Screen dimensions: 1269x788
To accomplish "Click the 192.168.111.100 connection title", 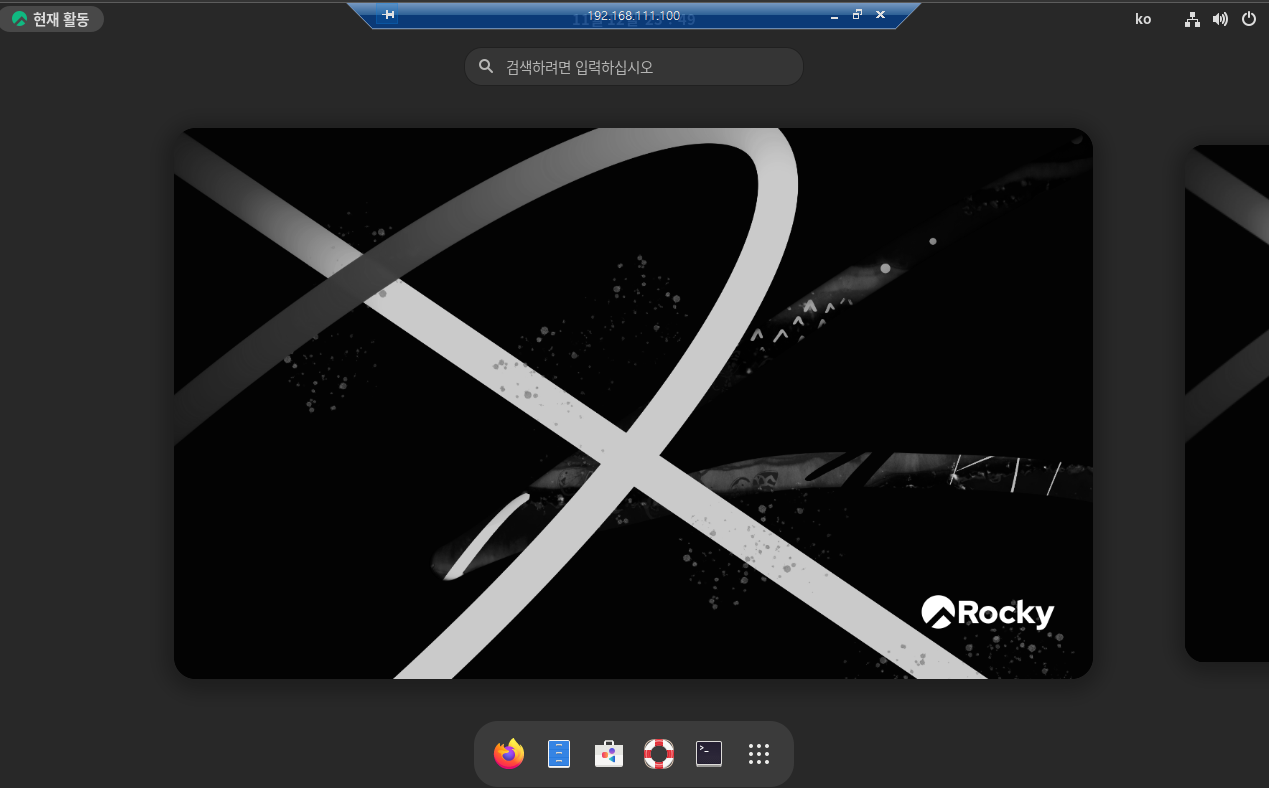I will [634, 16].
